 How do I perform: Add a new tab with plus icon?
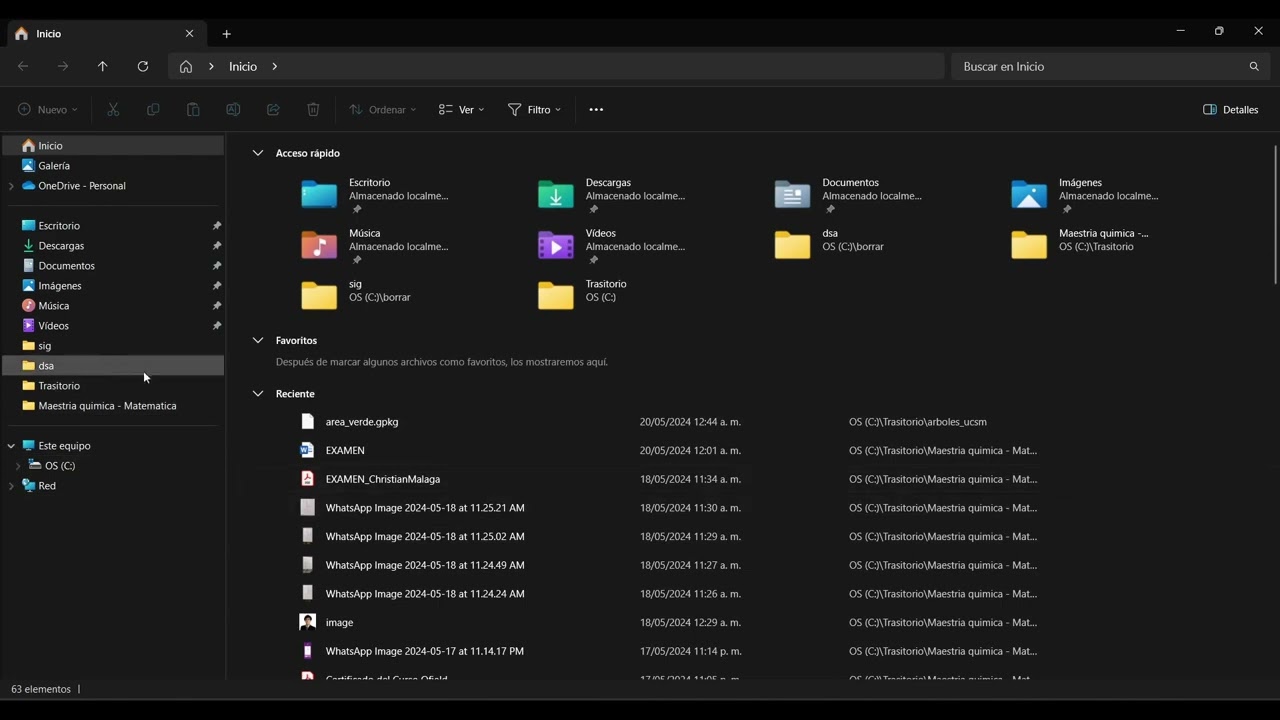tap(227, 34)
